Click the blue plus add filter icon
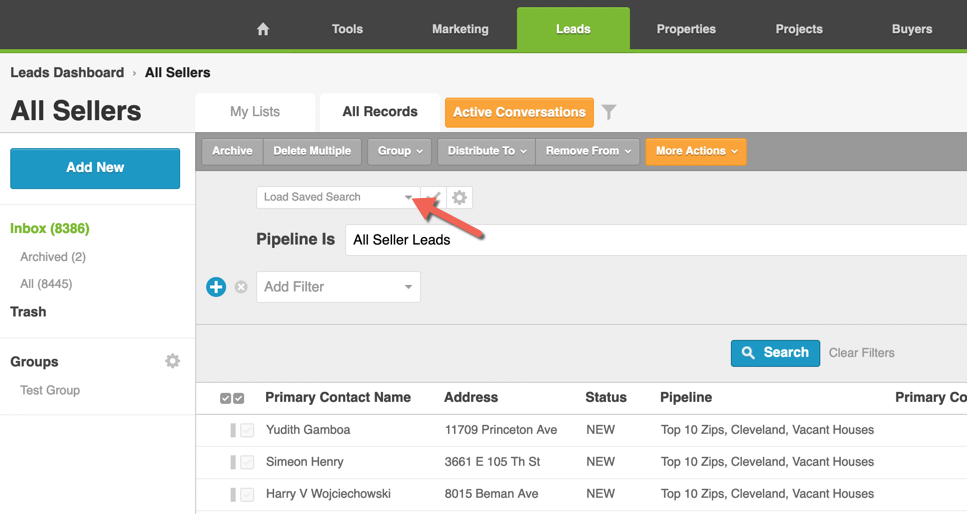The height and width of the screenshot is (514, 967). click(x=216, y=287)
